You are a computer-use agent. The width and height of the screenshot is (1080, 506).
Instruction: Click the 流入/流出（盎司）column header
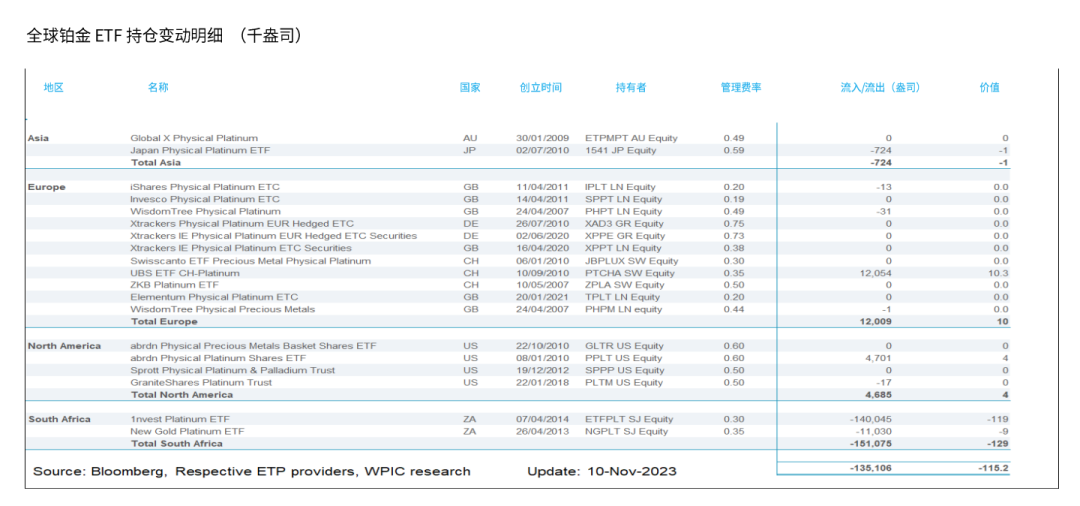click(880, 87)
